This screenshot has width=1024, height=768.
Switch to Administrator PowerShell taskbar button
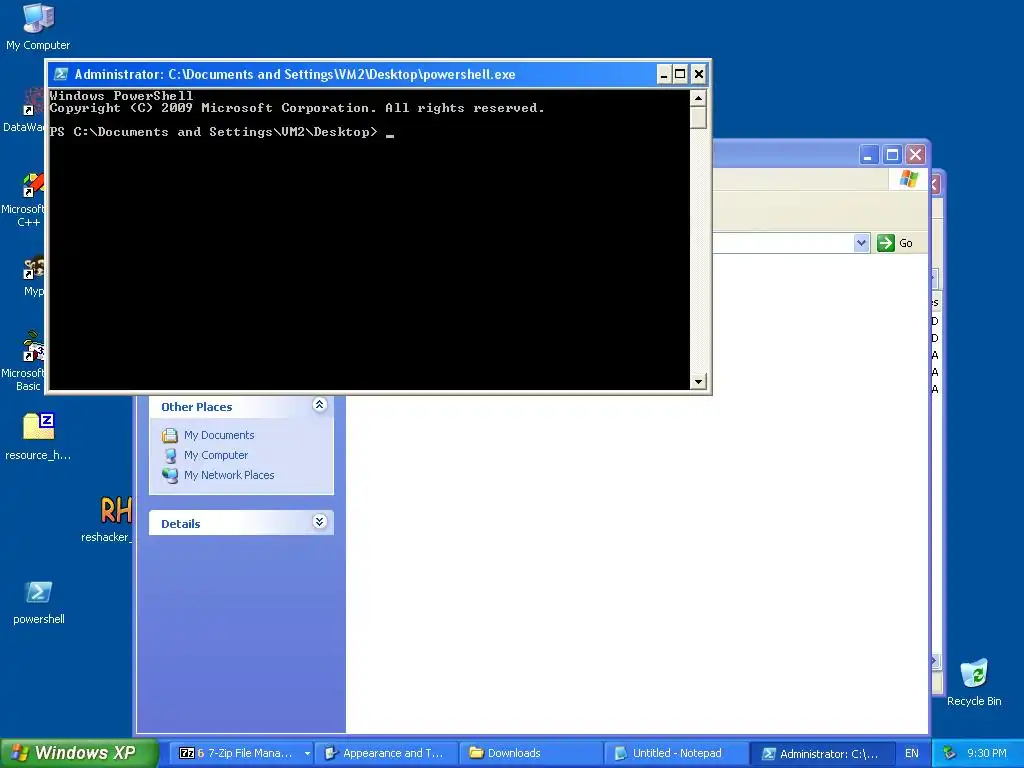coord(822,753)
